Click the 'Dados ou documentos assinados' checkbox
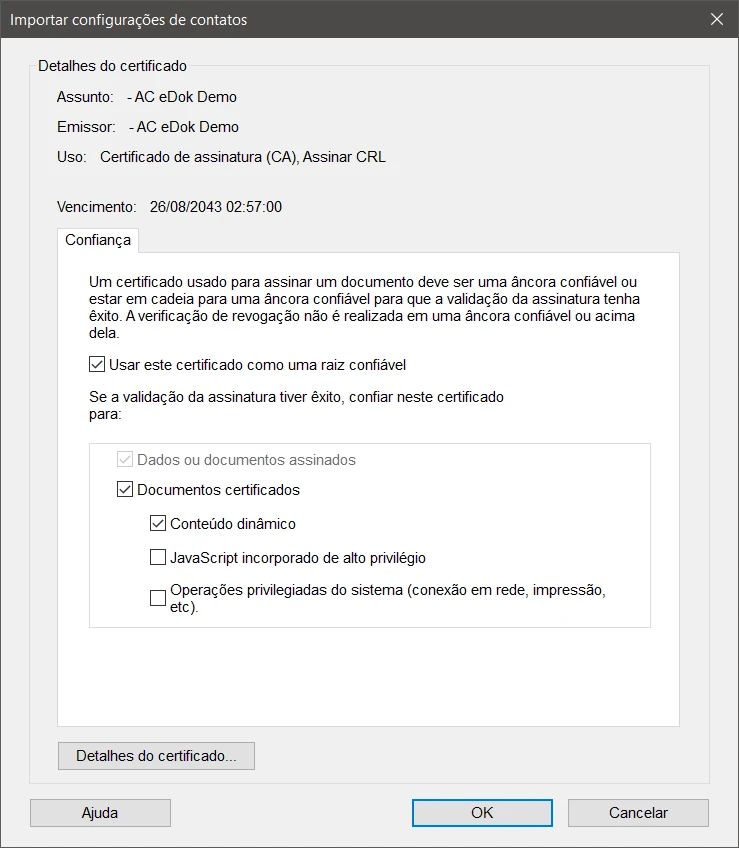 [x=125, y=460]
